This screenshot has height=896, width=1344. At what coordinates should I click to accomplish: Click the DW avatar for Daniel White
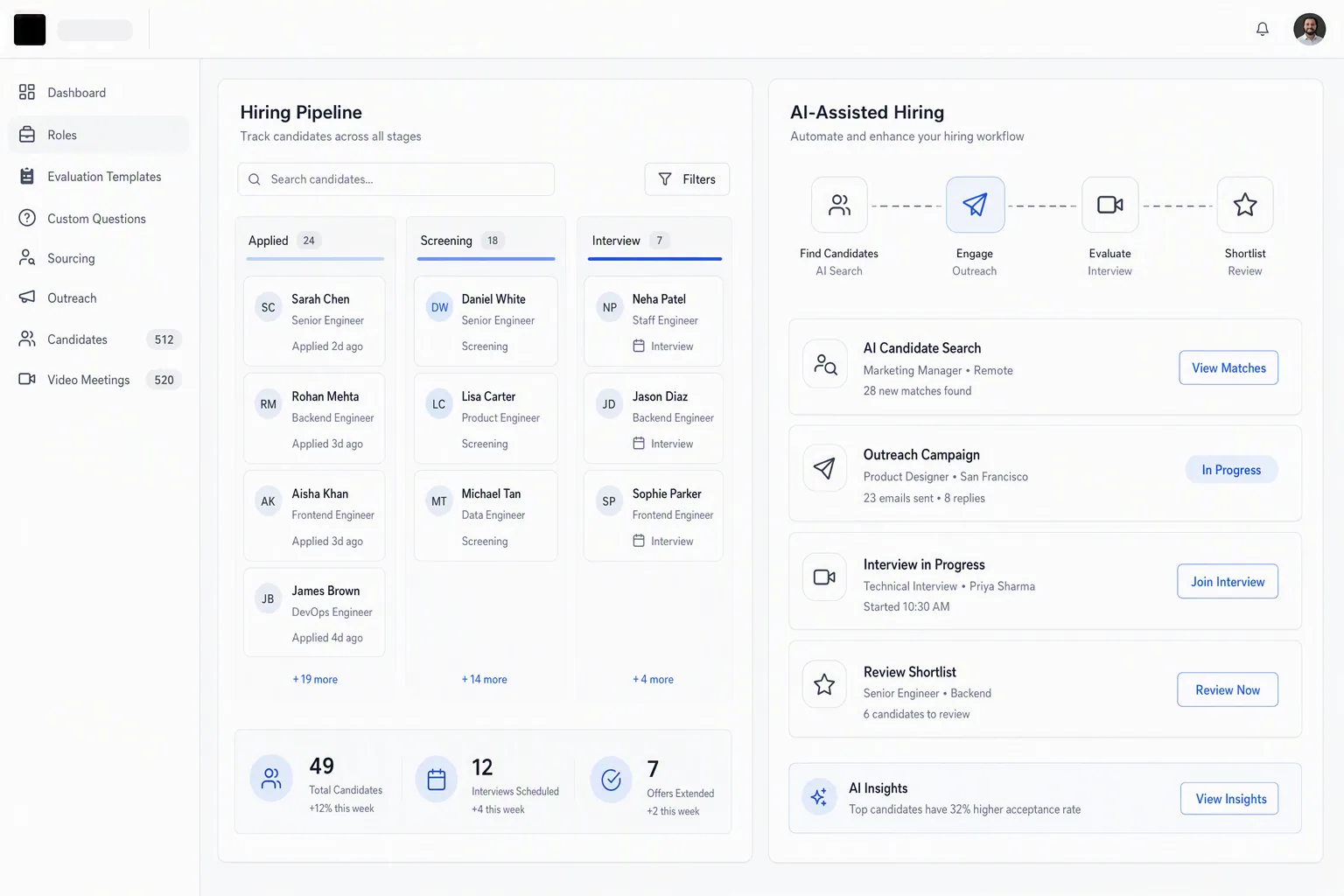pyautogui.click(x=439, y=307)
